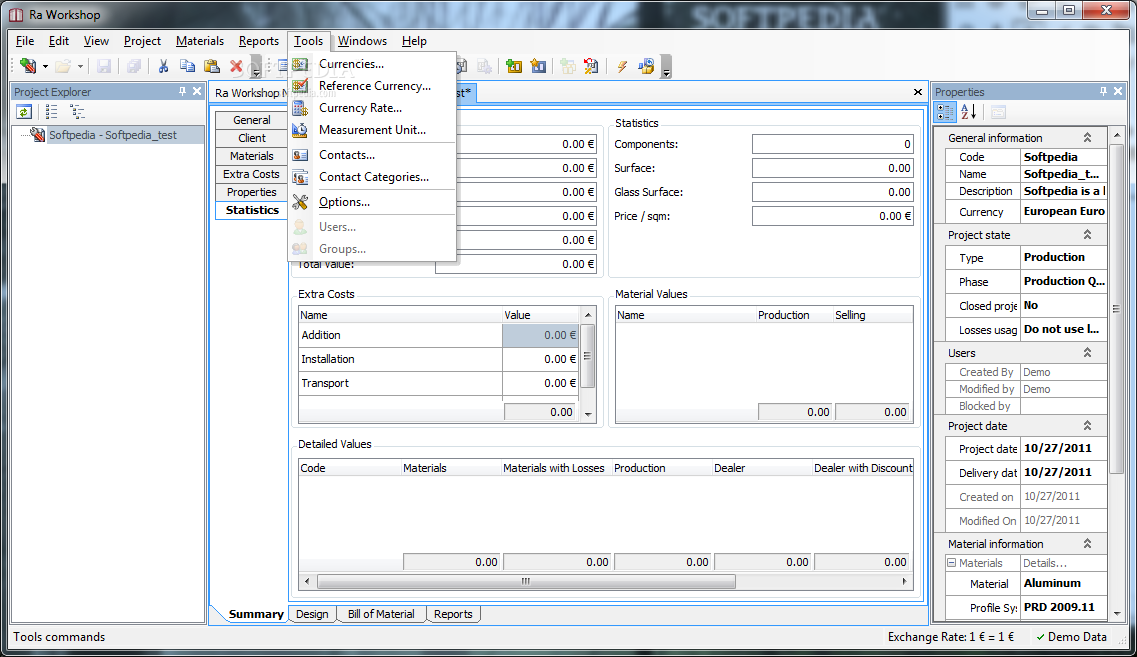Click the Paste clipboard icon
This screenshot has height=657, width=1137.
point(212,67)
